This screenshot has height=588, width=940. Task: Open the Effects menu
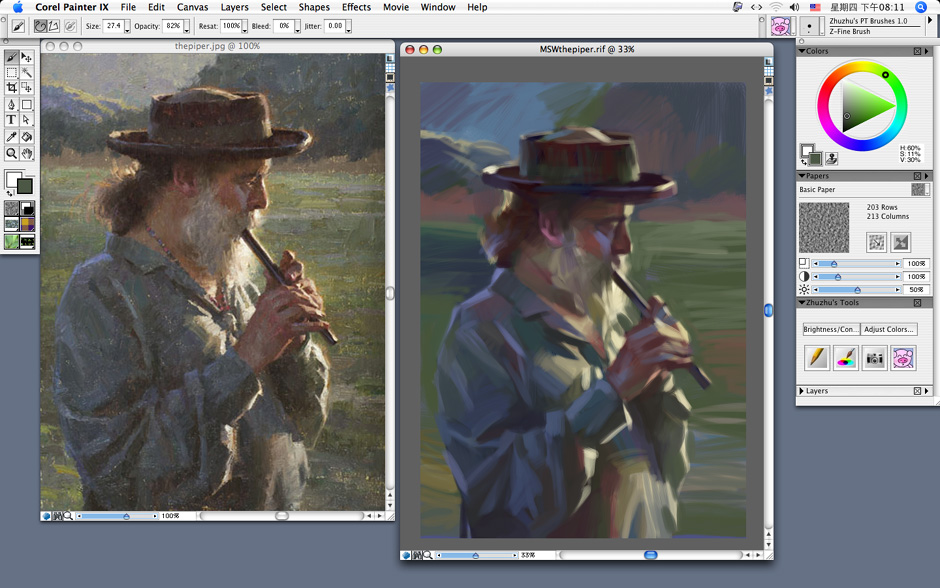357,7
